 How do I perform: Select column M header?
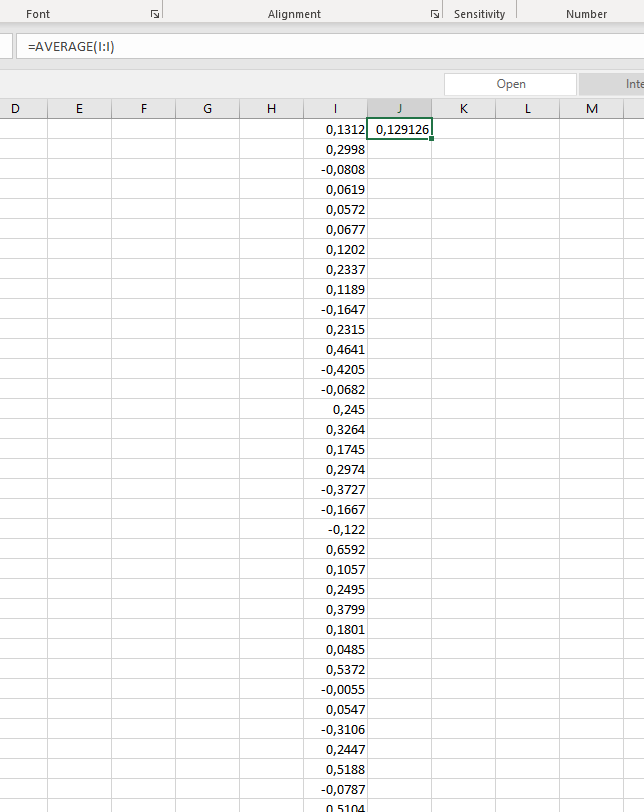(591, 109)
